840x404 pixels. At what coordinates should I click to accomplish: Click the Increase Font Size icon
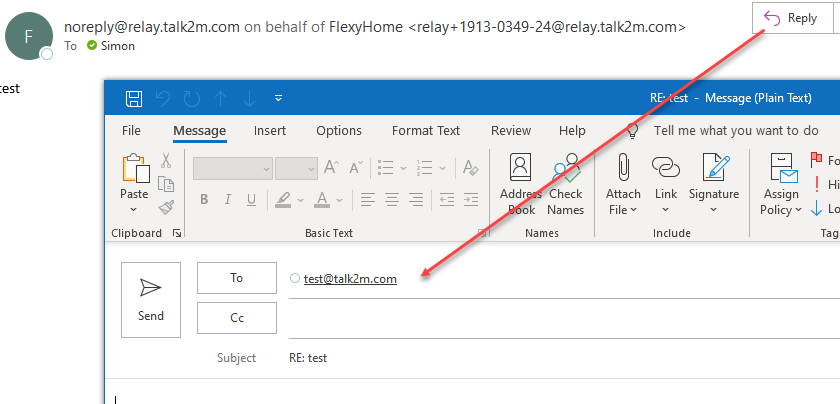[331, 168]
